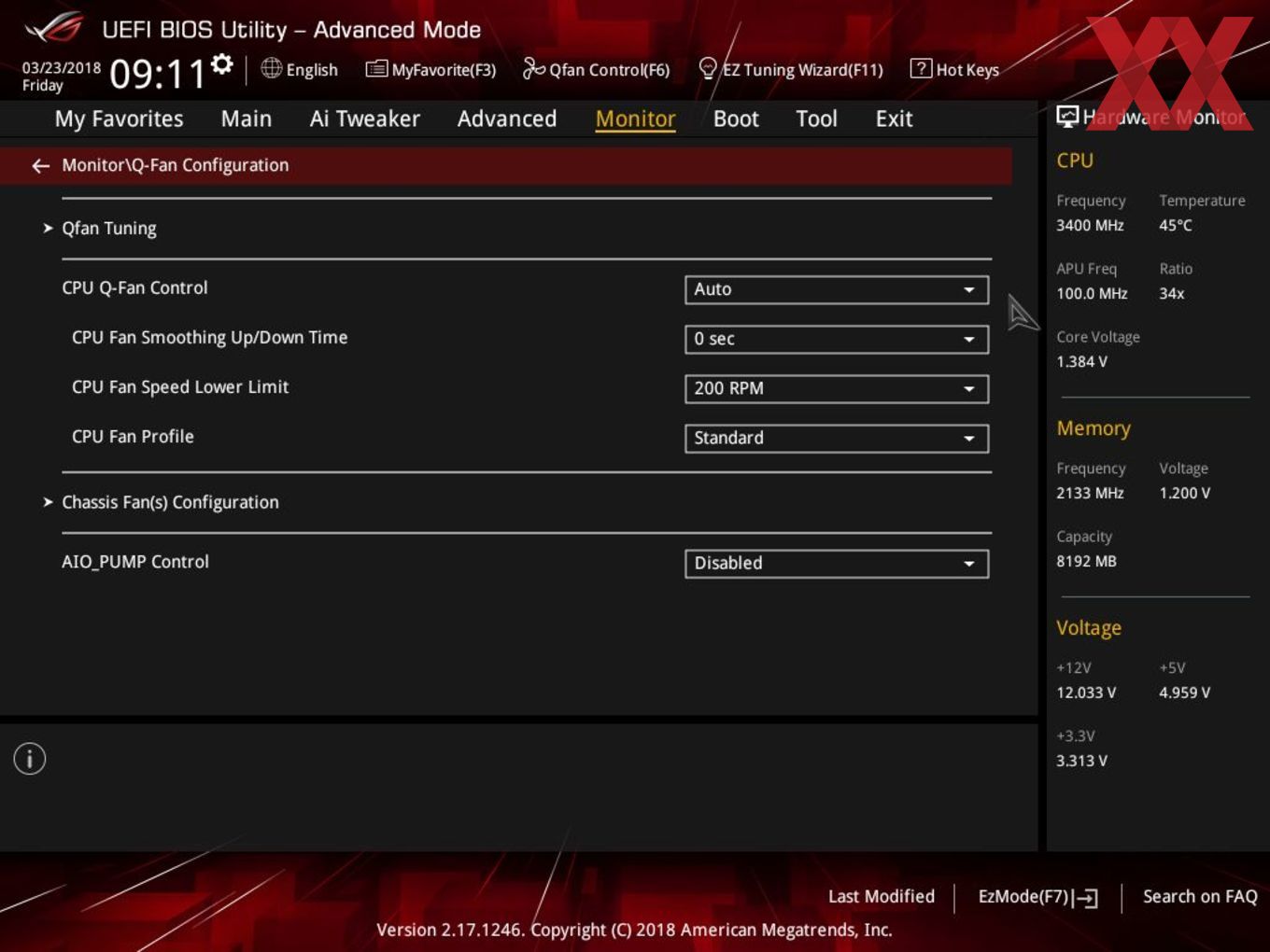Click the Version 2.17.1246 copyright text
The image size is (1270, 952).
tap(634, 930)
